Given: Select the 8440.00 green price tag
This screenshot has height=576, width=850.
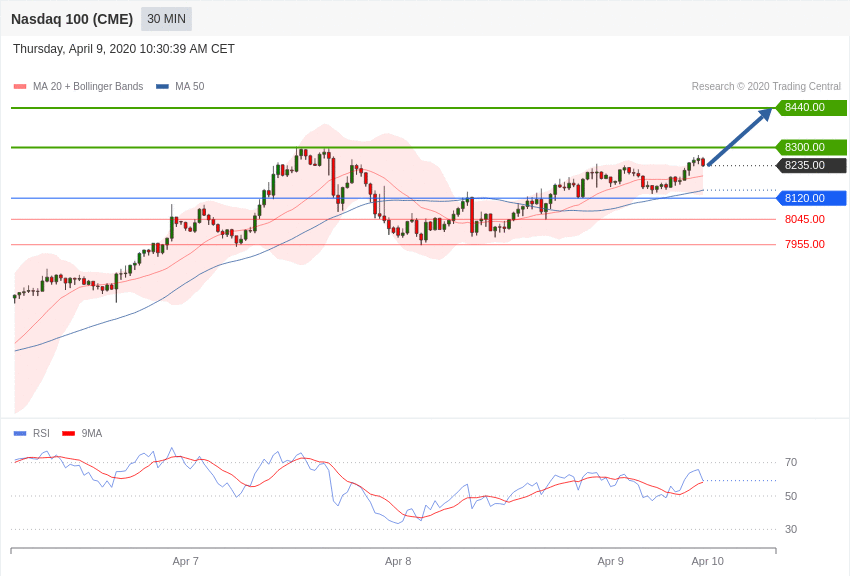Looking at the screenshot, I should (x=811, y=107).
